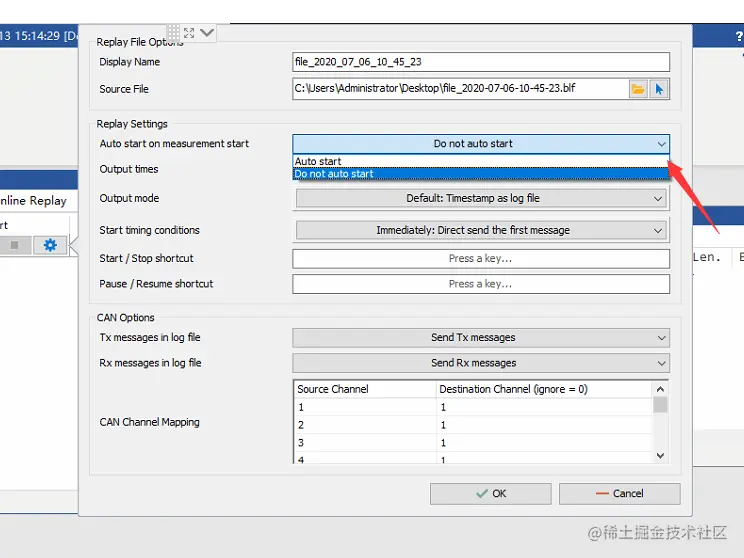Select Source Channel cell '1'
Image resolution: width=744 pixels, height=558 pixels.
[365, 407]
